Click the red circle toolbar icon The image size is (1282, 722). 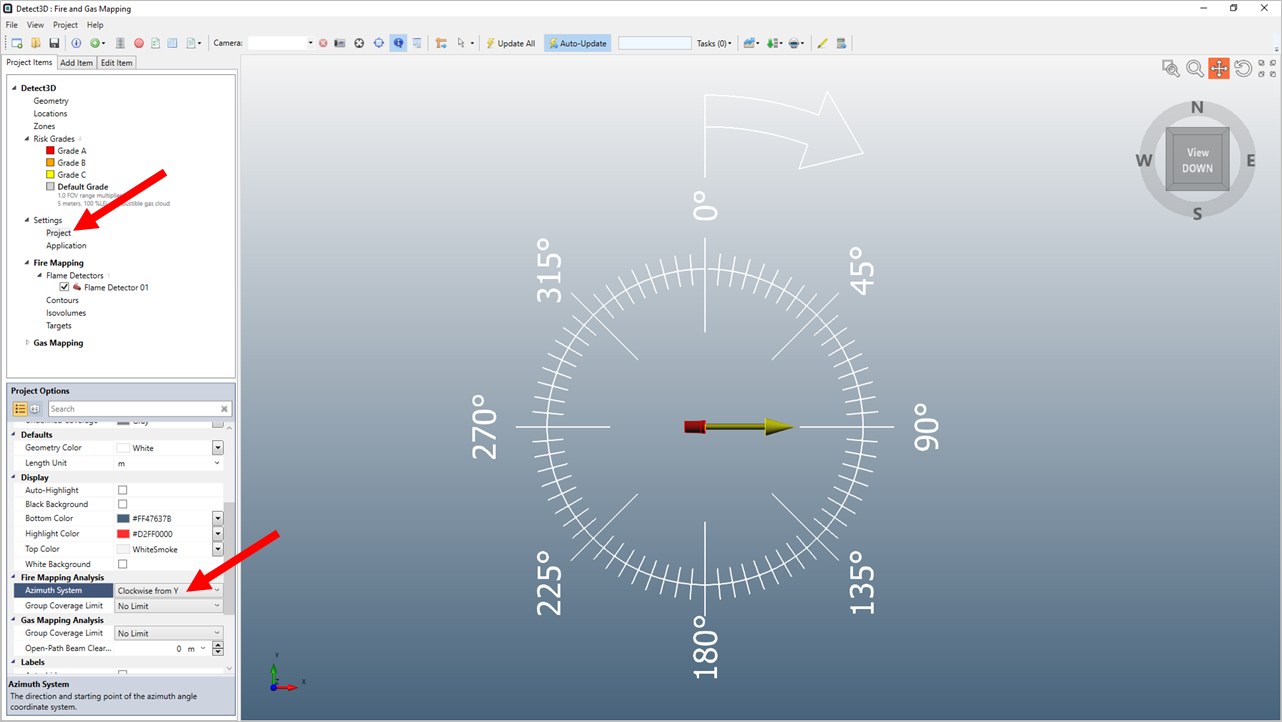click(139, 43)
